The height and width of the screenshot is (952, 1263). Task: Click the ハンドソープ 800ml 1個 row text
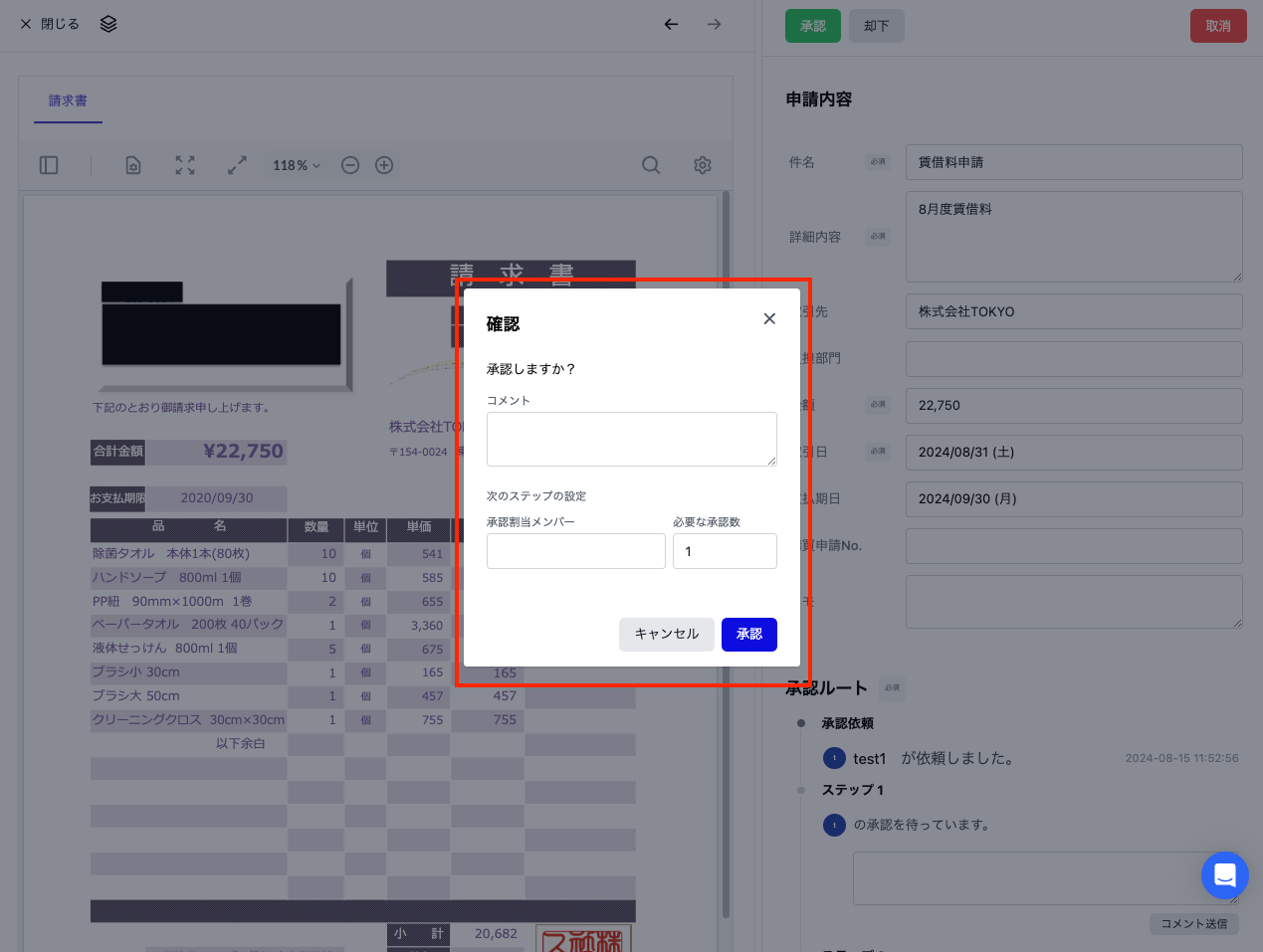166,578
